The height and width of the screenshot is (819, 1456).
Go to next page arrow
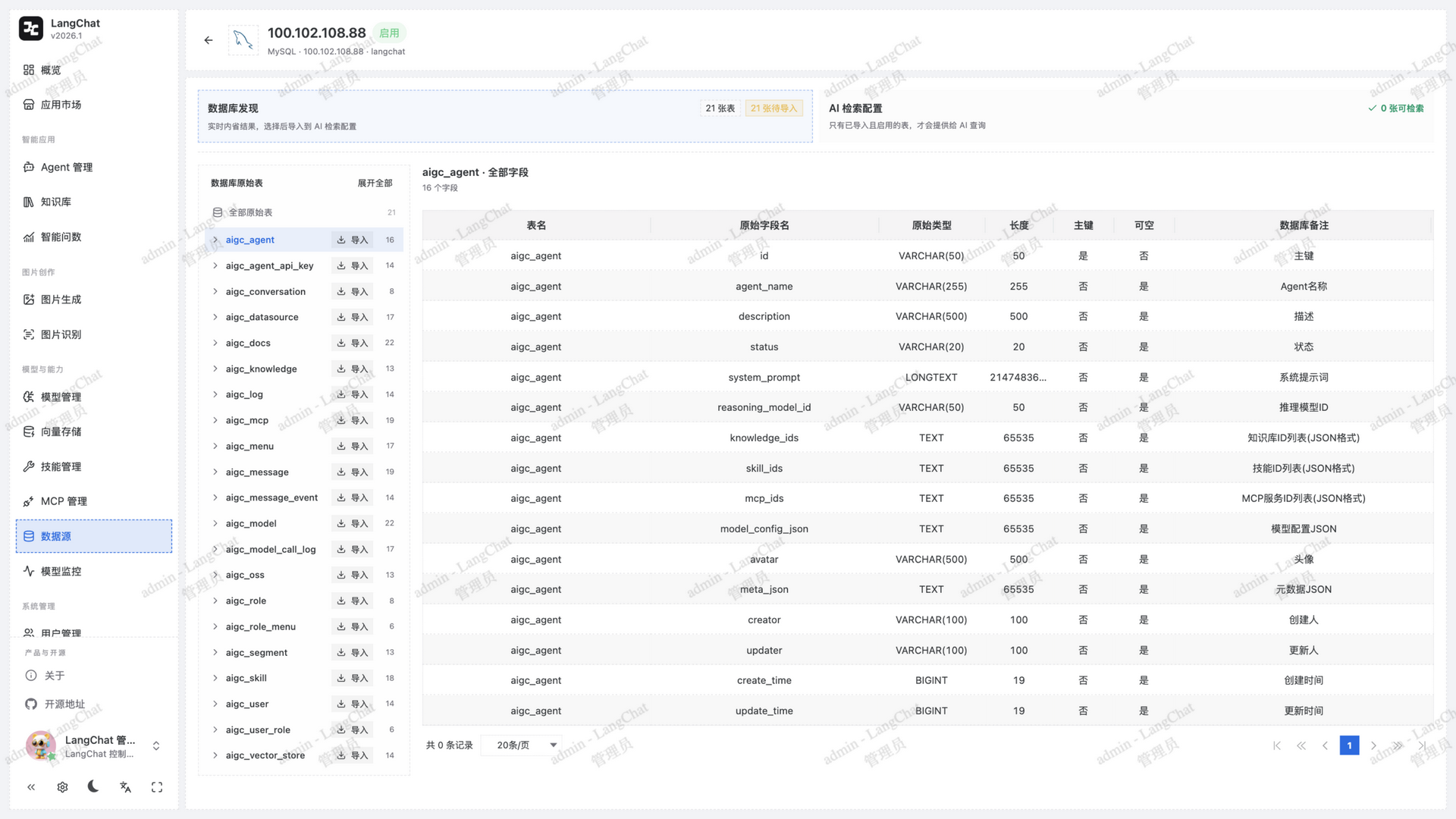pyautogui.click(x=1373, y=745)
